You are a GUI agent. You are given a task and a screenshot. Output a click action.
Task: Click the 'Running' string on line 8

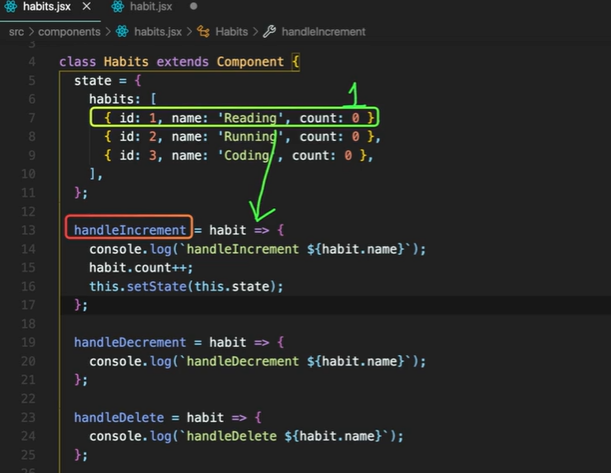click(x=250, y=136)
